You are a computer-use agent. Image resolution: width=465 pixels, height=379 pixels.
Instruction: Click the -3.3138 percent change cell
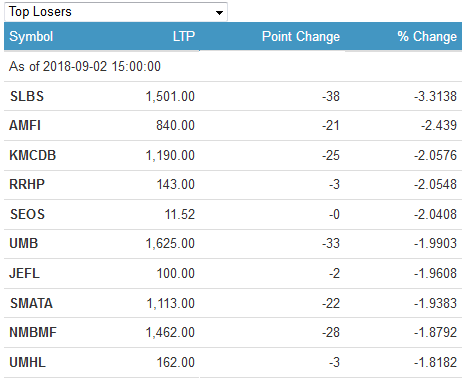(x=435, y=96)
